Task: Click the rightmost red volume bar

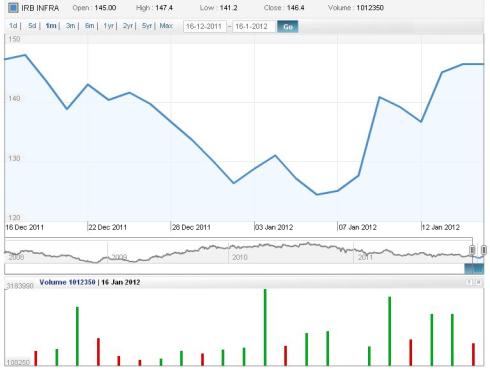Action: click(473, 354)
